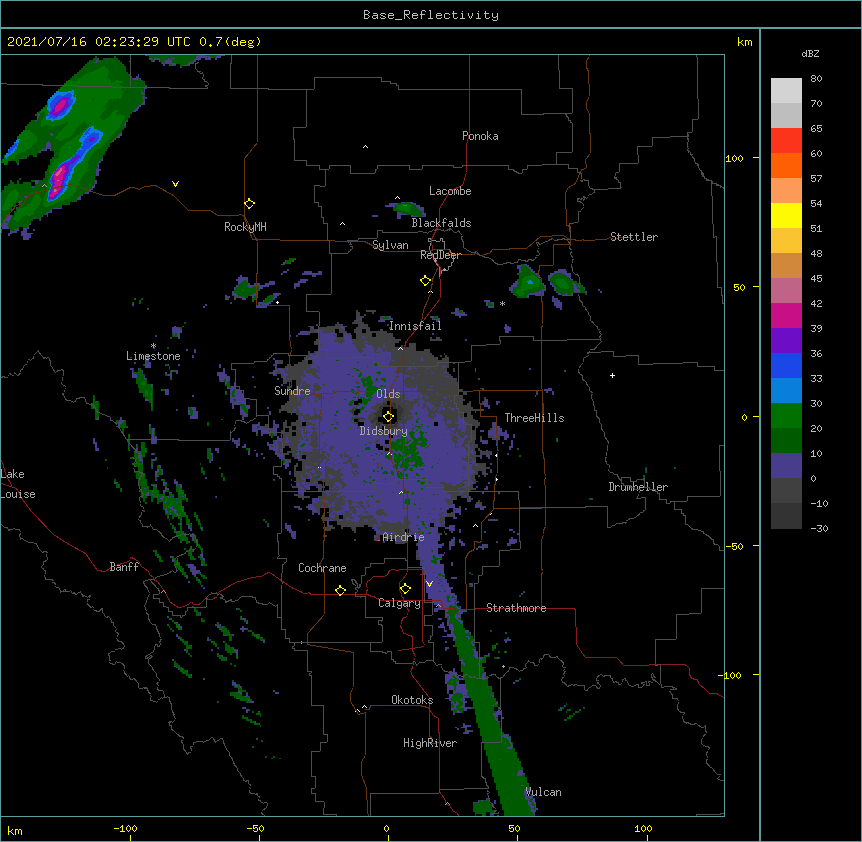862x842 pixels.
Task: Click the Sylvan city label
Action: click(390, 245)
